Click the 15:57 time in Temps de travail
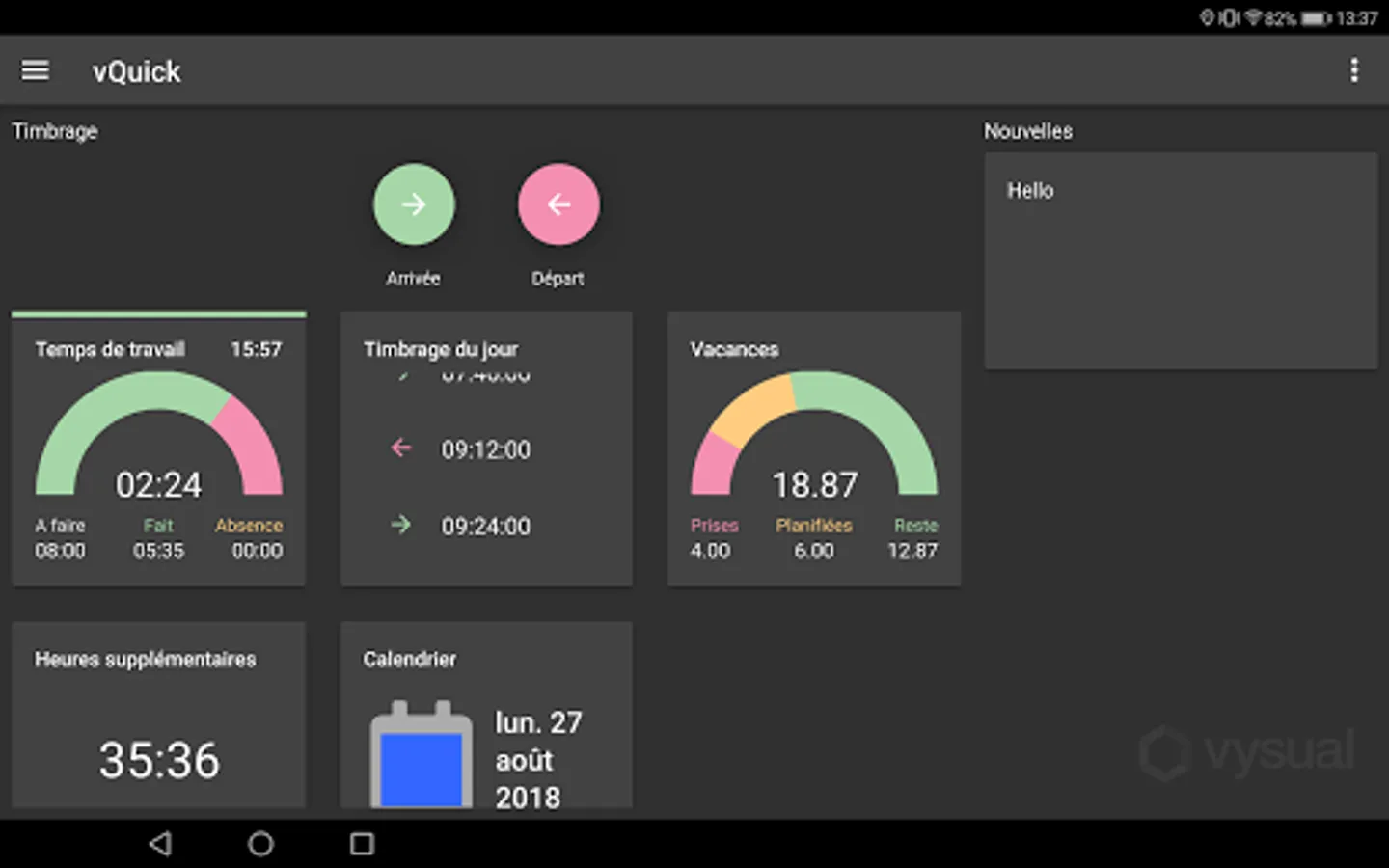This screenshot has width=1389, height=868. point(256,349)
